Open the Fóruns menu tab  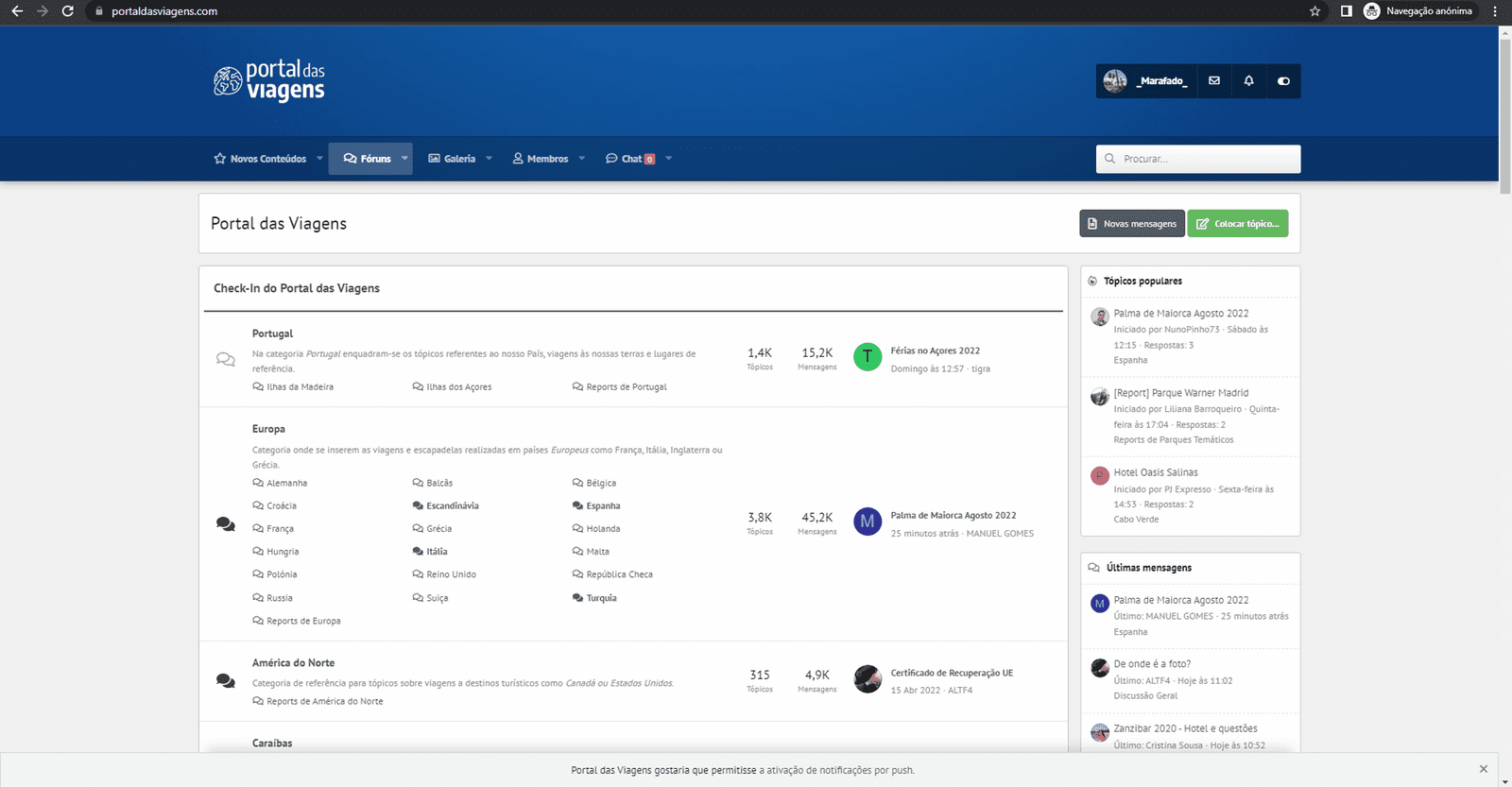click(367, 159)
